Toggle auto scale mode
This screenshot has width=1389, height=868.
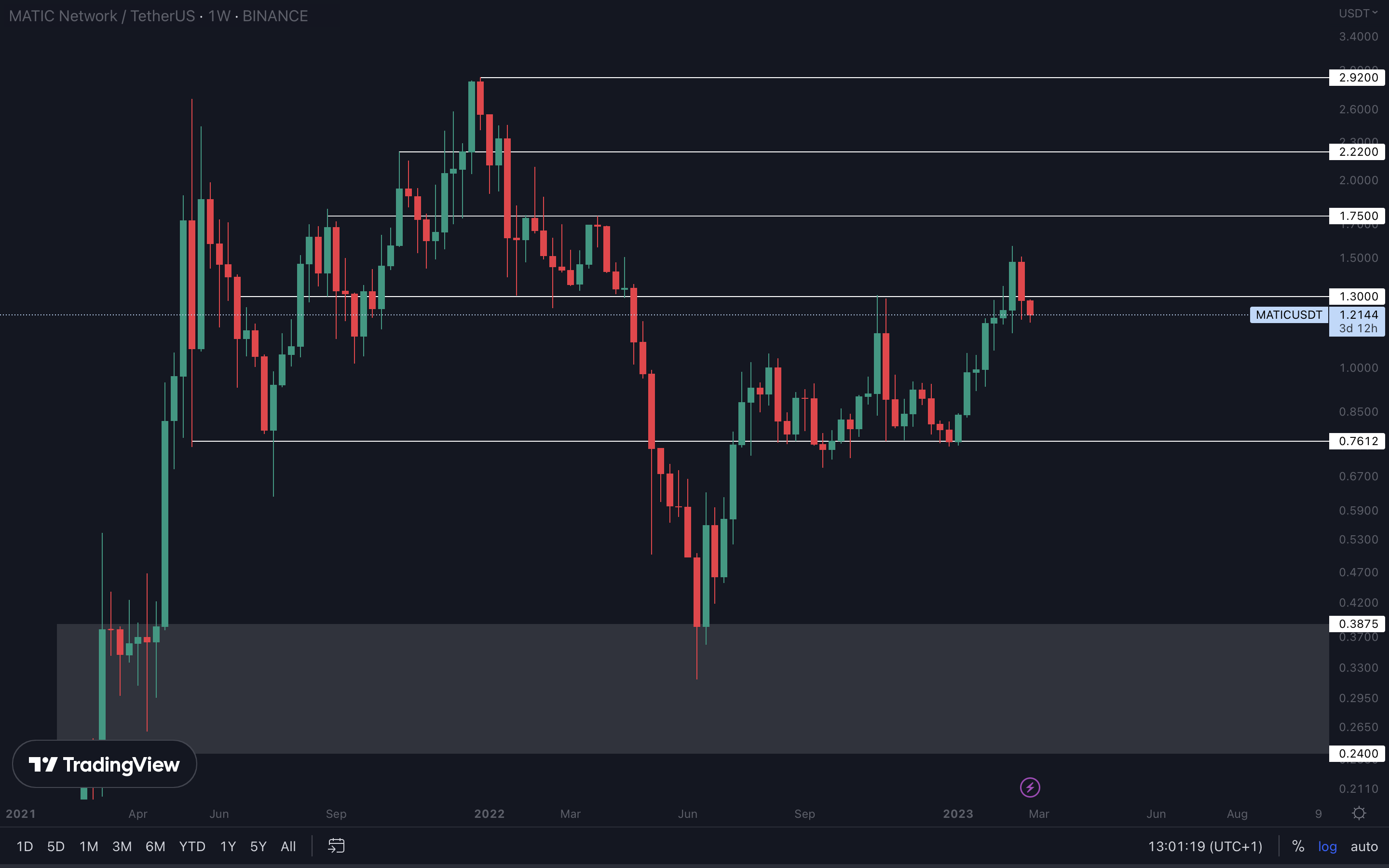click(1364, 846)
